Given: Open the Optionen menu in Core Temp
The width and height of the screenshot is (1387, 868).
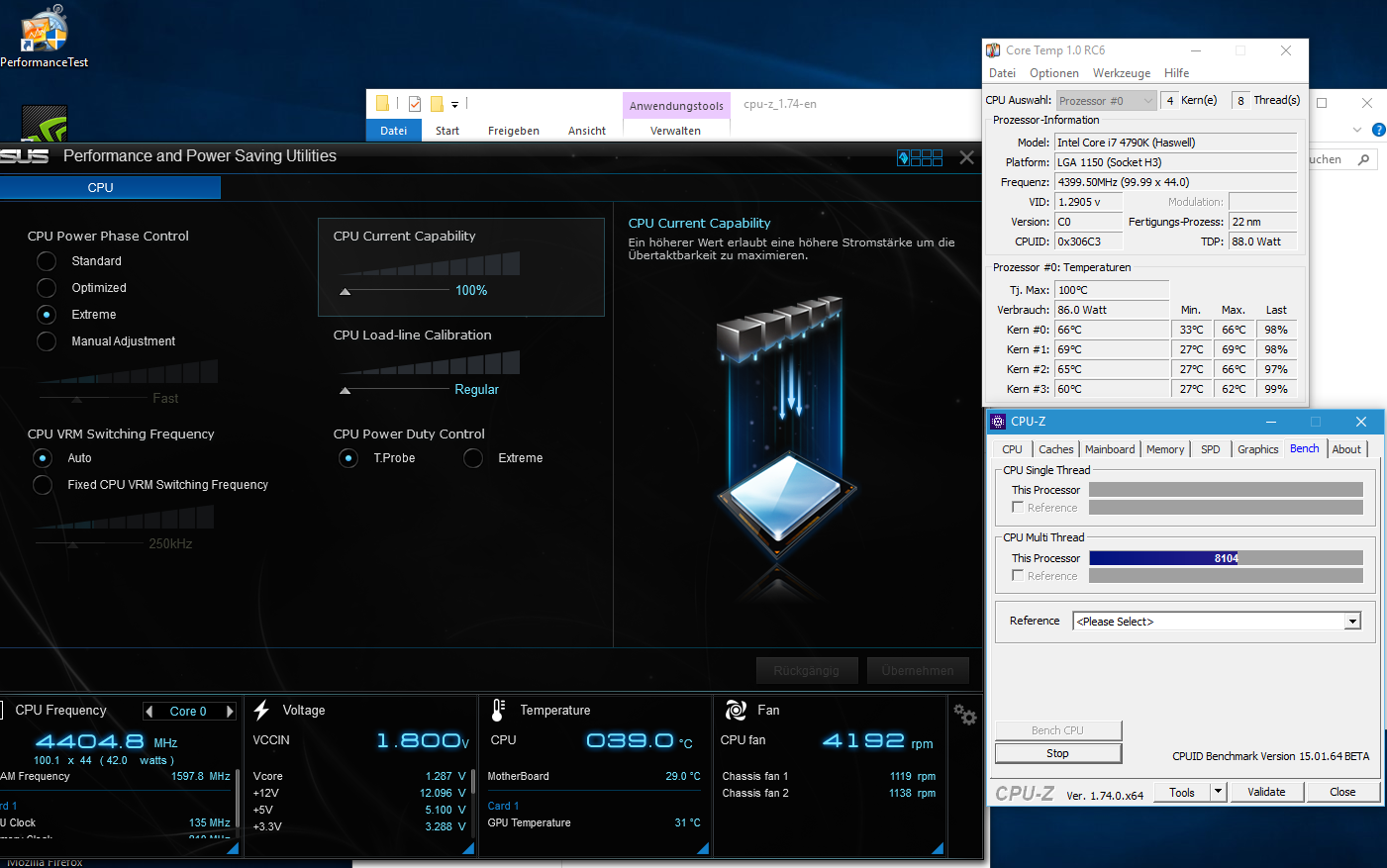Looking at the screenshot, I should [1054, 73].
